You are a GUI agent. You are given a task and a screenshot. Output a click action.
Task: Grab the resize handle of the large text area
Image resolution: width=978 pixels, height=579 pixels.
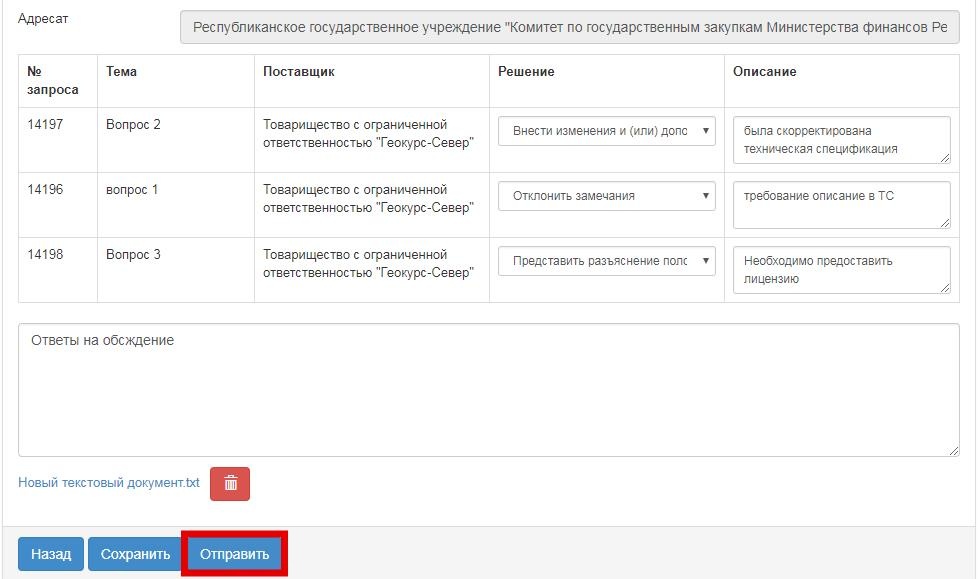pos(953,451)
